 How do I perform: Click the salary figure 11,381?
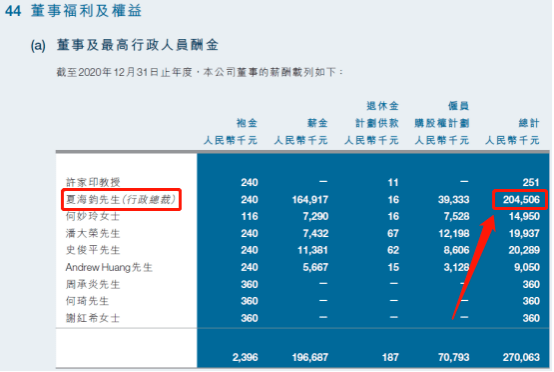(313, 250)
